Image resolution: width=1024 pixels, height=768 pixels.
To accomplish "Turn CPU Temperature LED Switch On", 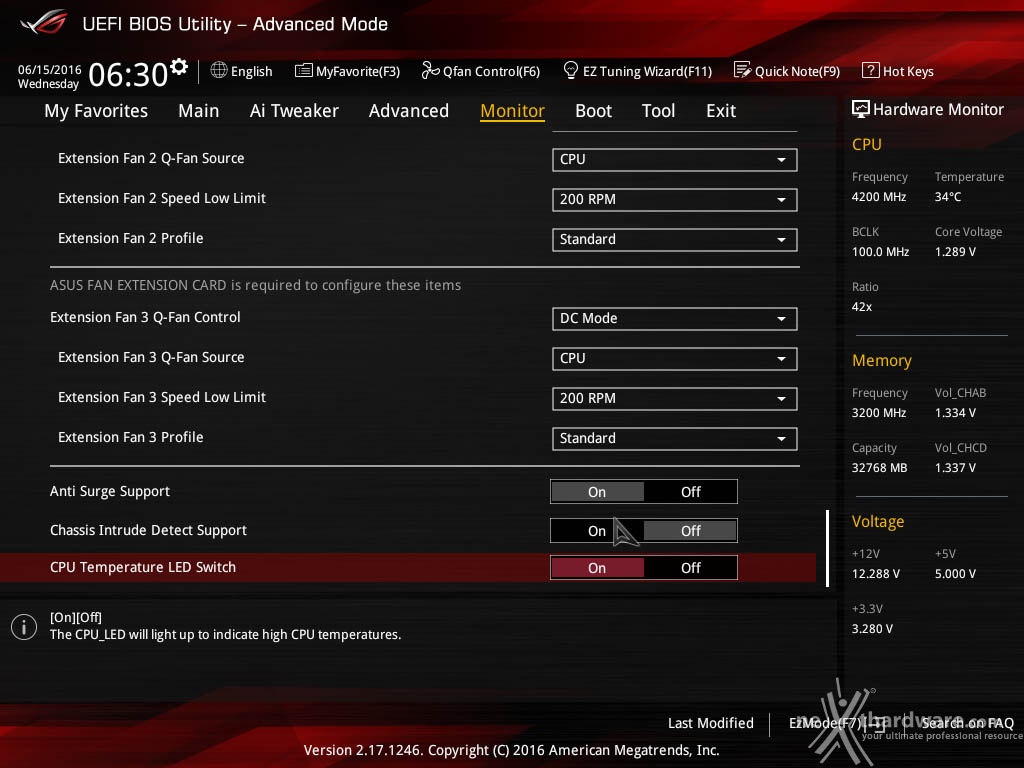I will (x=597, y=568).
